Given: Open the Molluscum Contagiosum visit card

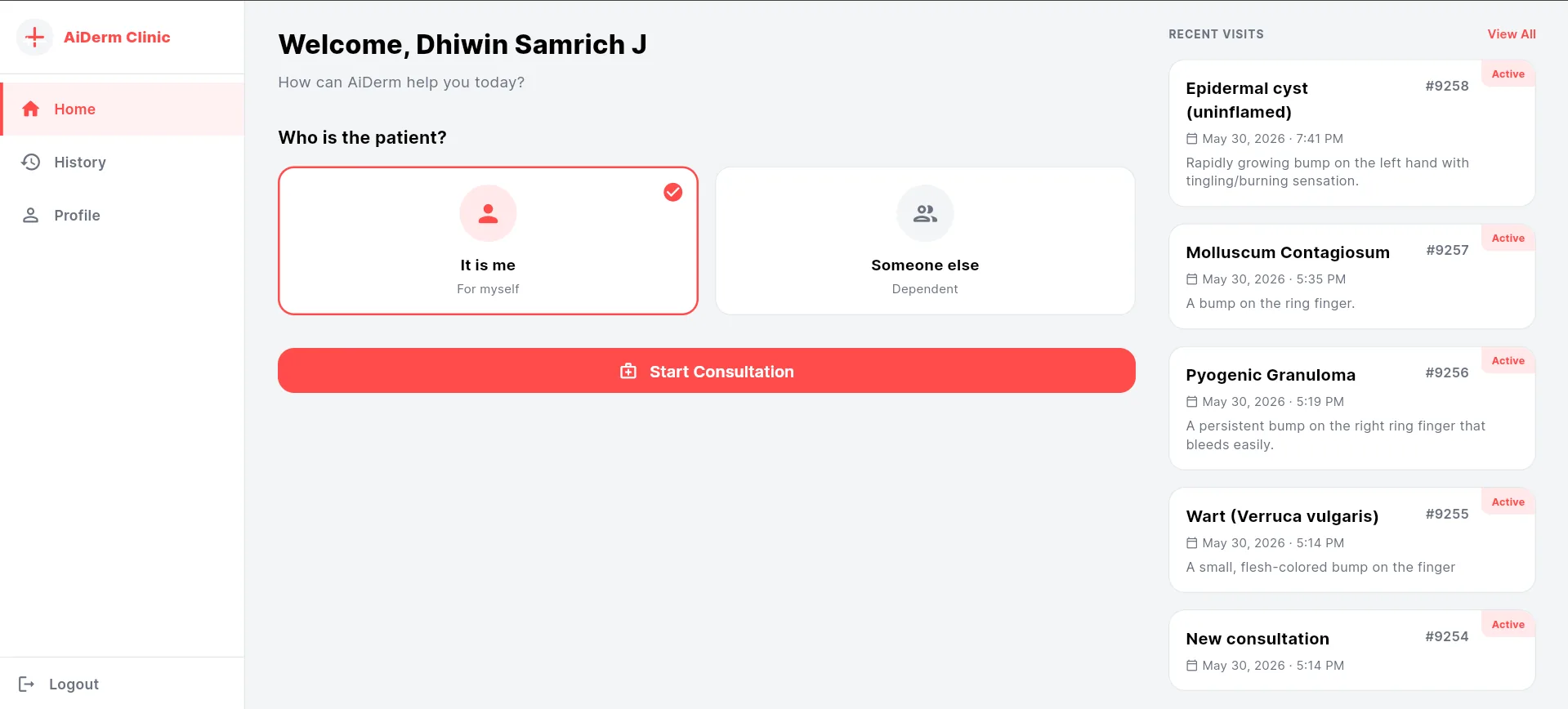Looking at the screenshot, I should pyautogui.click(x=1351, y=277).
